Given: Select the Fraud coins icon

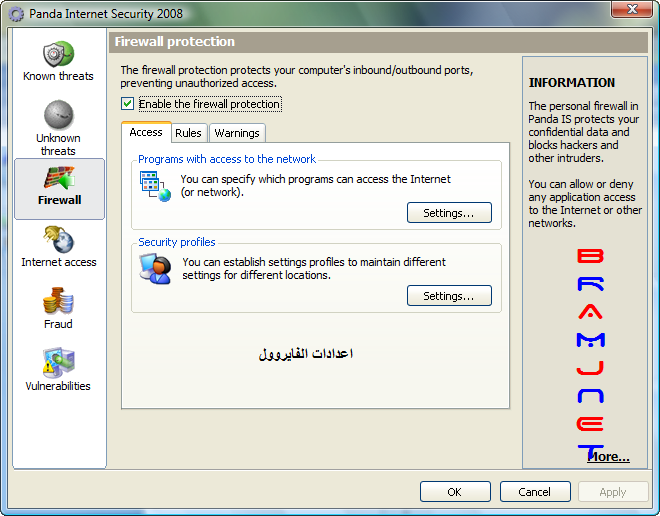Looking at the screenshot, I should (x=58, y=301).
